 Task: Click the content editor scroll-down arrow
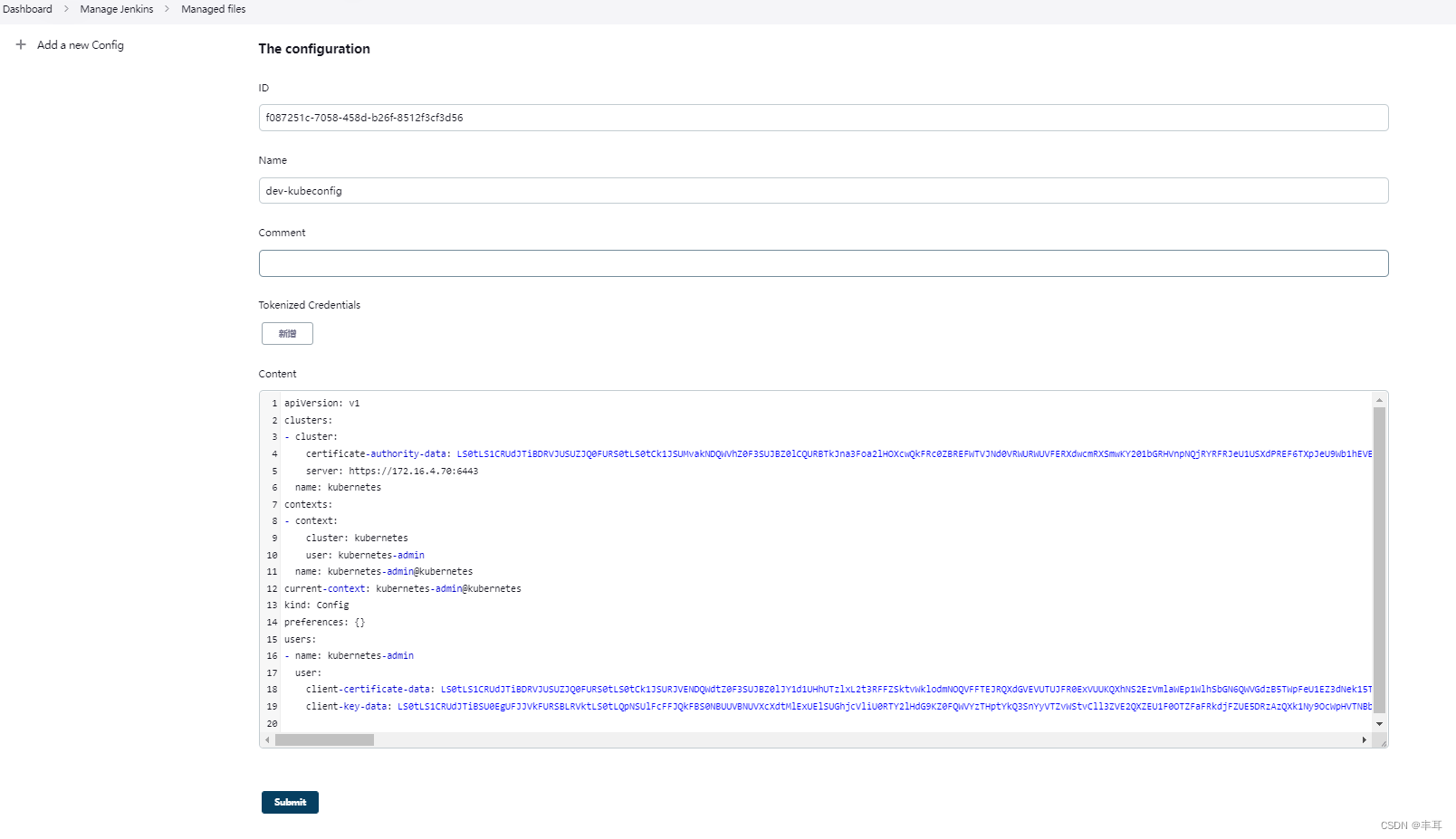(x=1379, y=724)
